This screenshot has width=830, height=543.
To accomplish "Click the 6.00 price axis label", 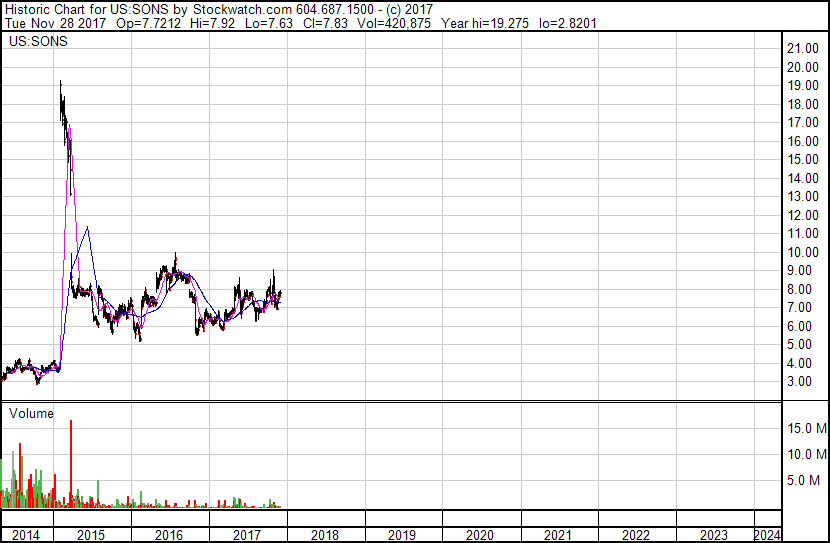I will pyautogui.click(x=799, y=327).
